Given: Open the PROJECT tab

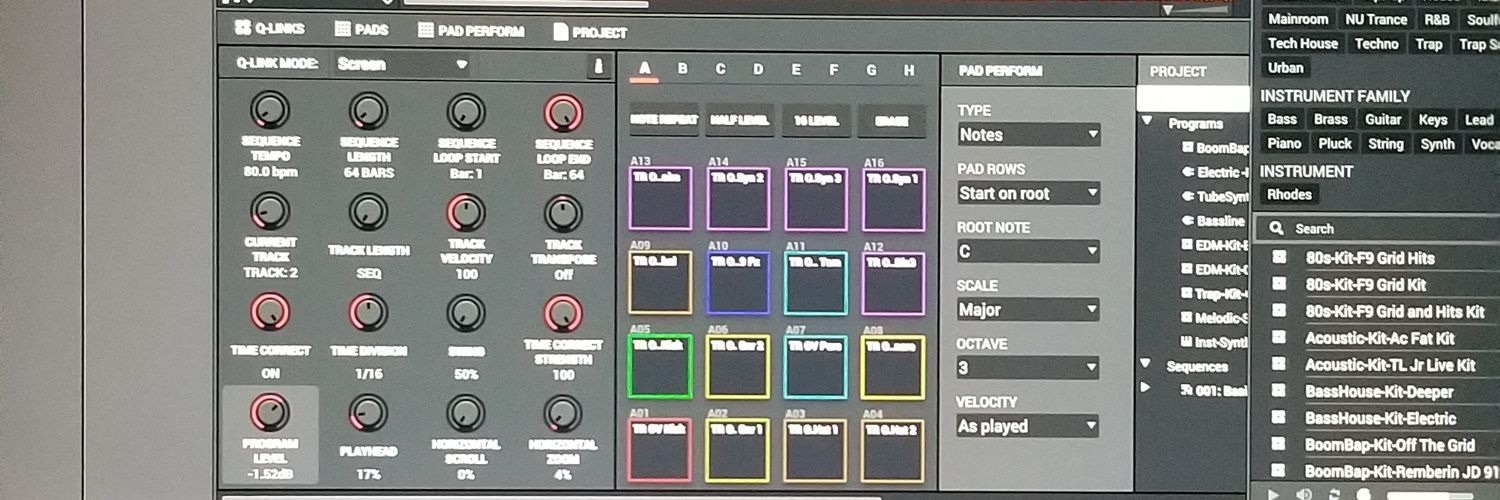Looking at the screenshot, I should pos(590,32).
